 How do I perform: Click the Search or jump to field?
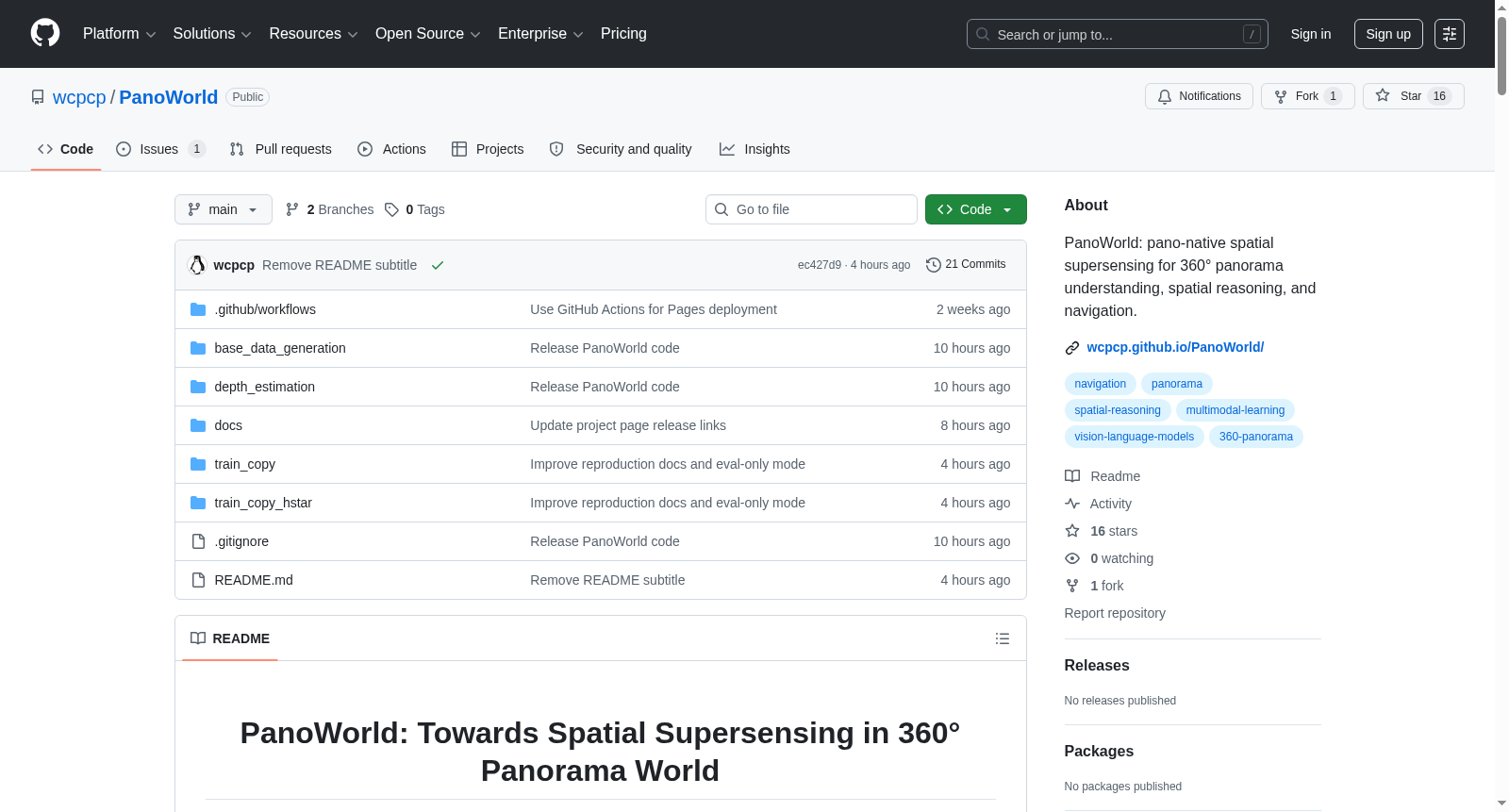[x=1118, y=34]
